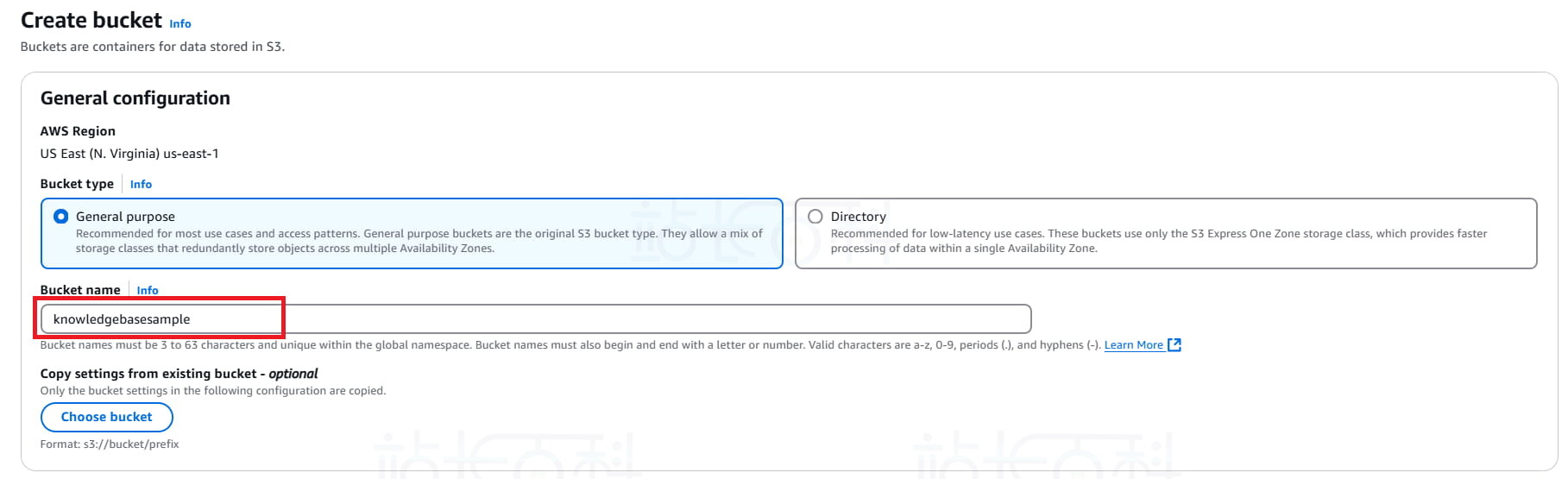The width and height of the screenshot is (1568, 479).
Task: Click Info link next to Create bucket heading
Action: pos(180,24)
